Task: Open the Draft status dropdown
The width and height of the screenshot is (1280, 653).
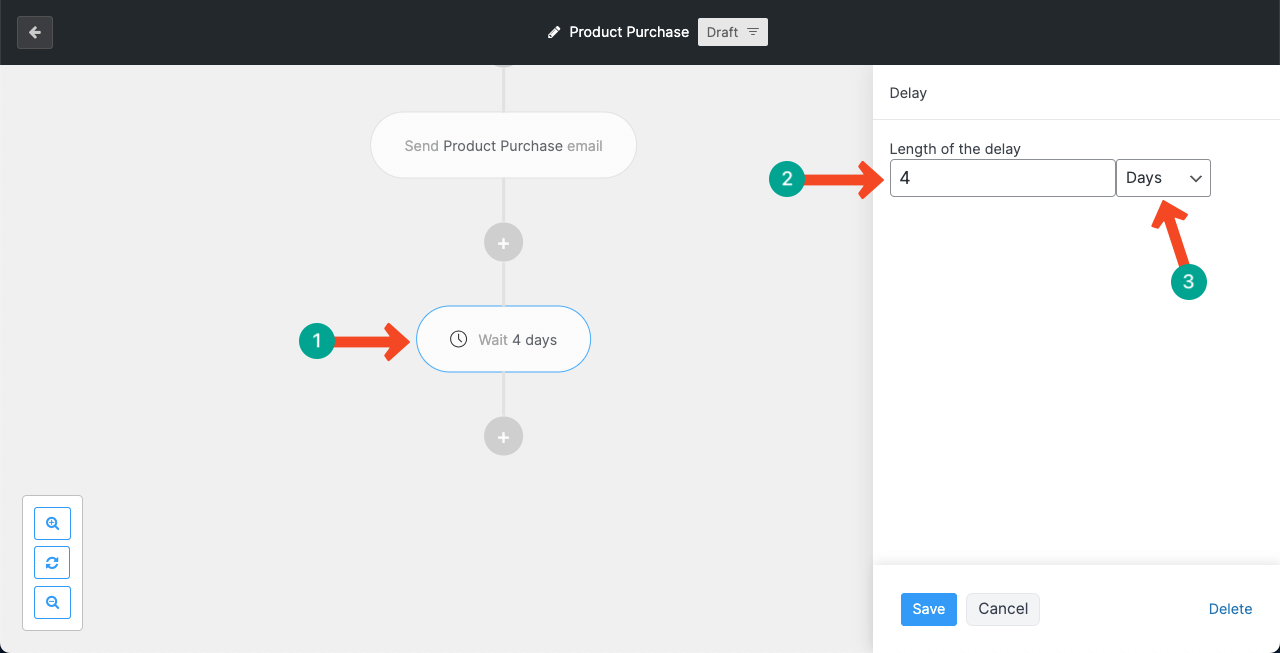Action: [732, 32]
